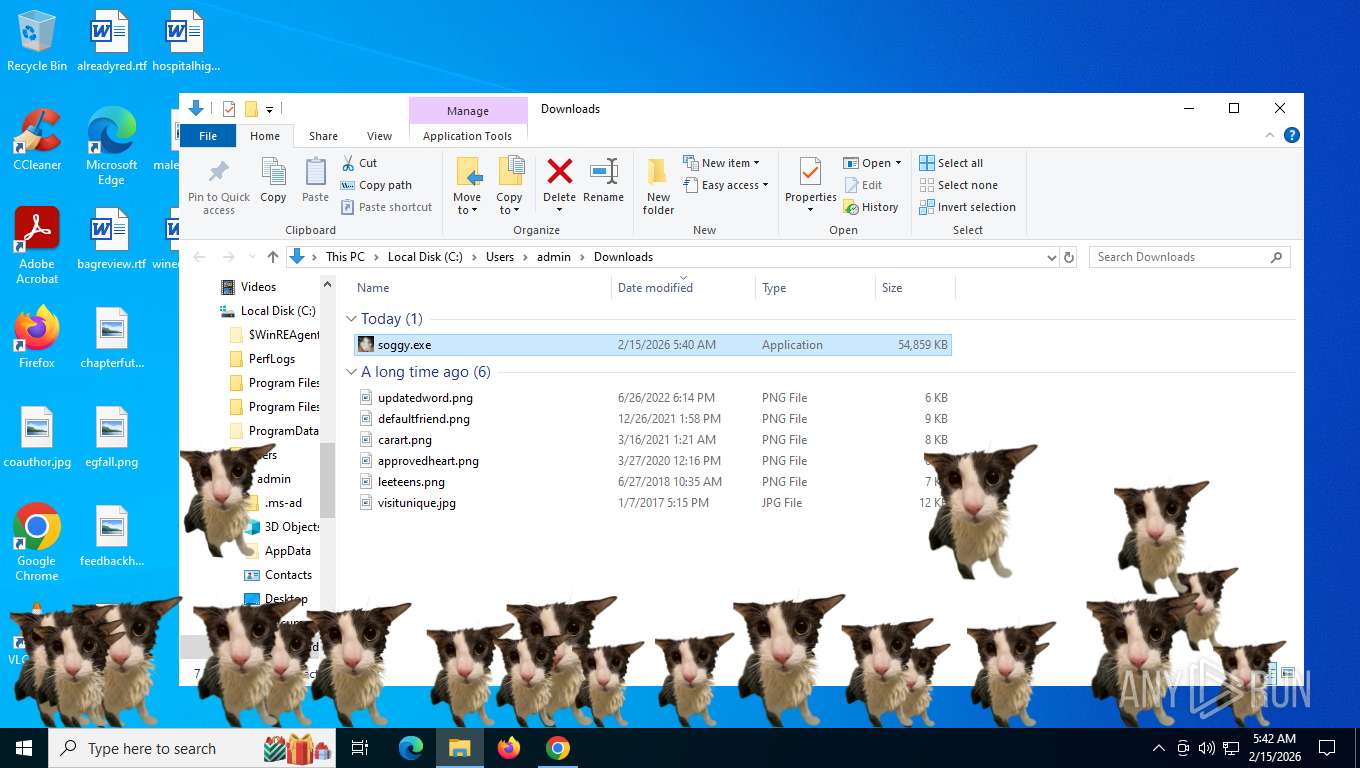The width and height of the screenshot is (1360, 768).
Task: Click the Pin to Quick access icon
Action: (219, 172)
